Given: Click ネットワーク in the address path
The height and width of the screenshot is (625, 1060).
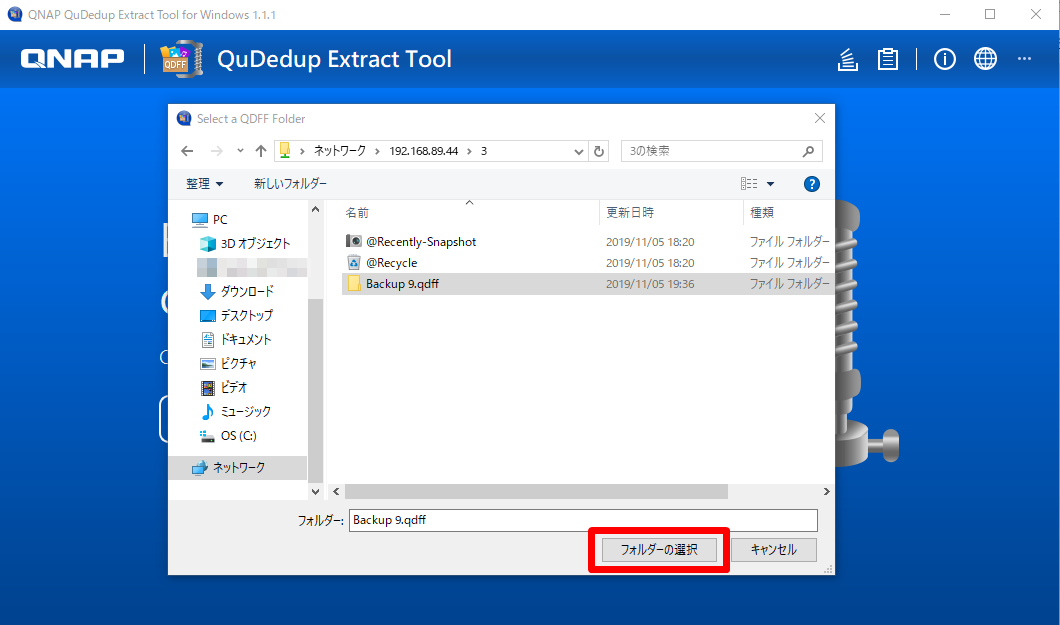Looking at the screenshot, I should [x=339, y=151].
